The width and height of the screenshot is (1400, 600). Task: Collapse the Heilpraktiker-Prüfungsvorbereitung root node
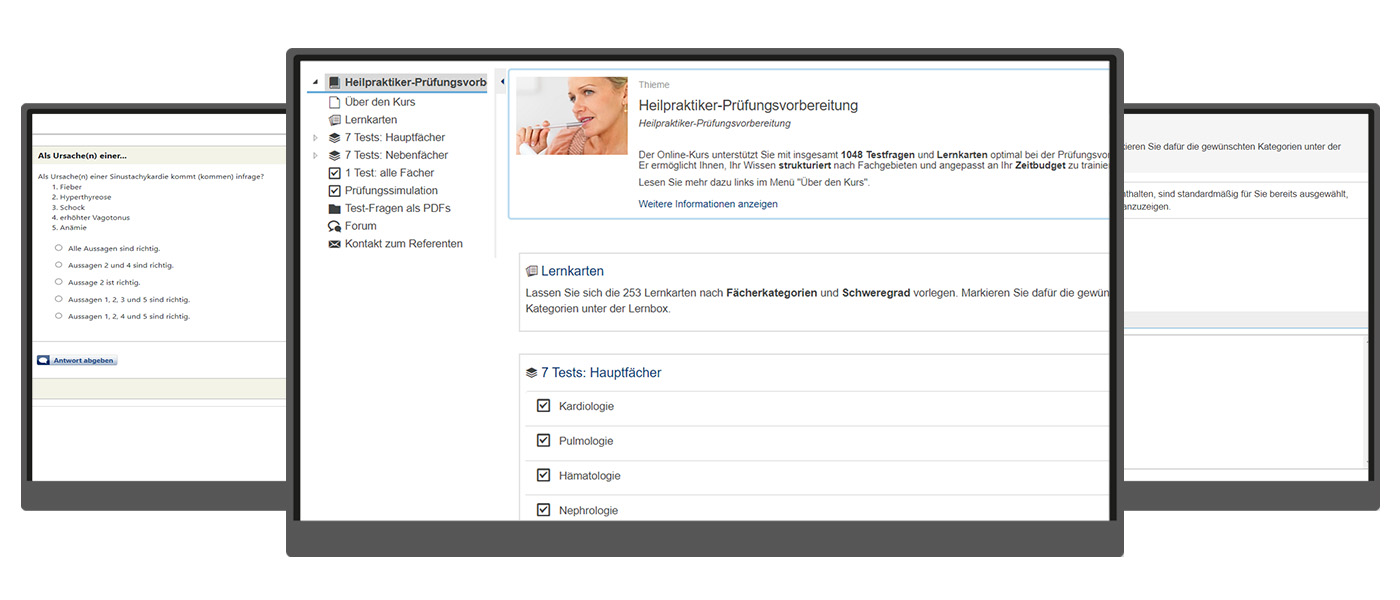[x=316, y=83]
